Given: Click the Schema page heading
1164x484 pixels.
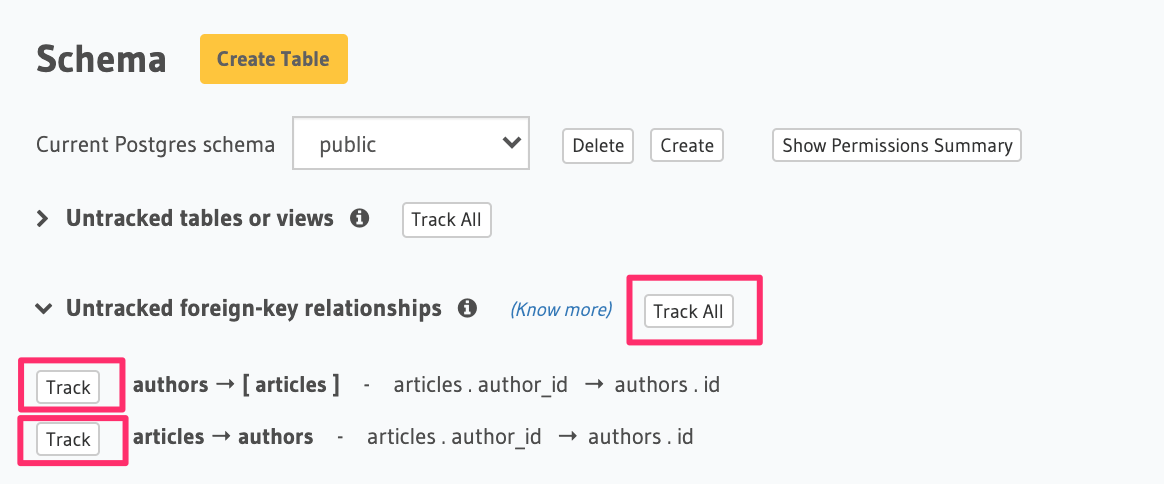Looking at the screenshot, I should [101, 59].
